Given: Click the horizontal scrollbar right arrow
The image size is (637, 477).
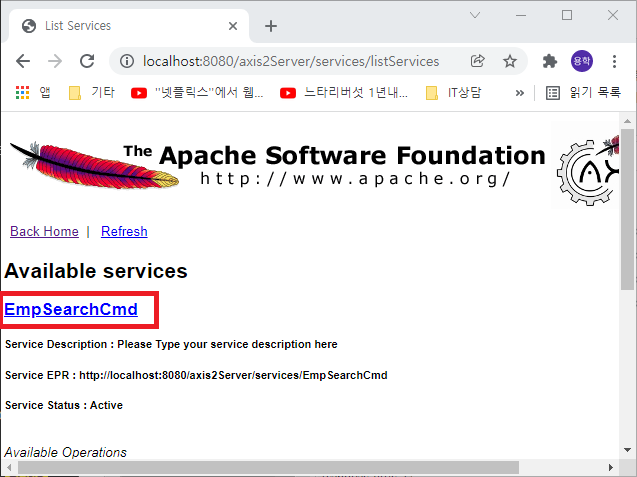Looking at the screenshot, I should coord(611,468).
